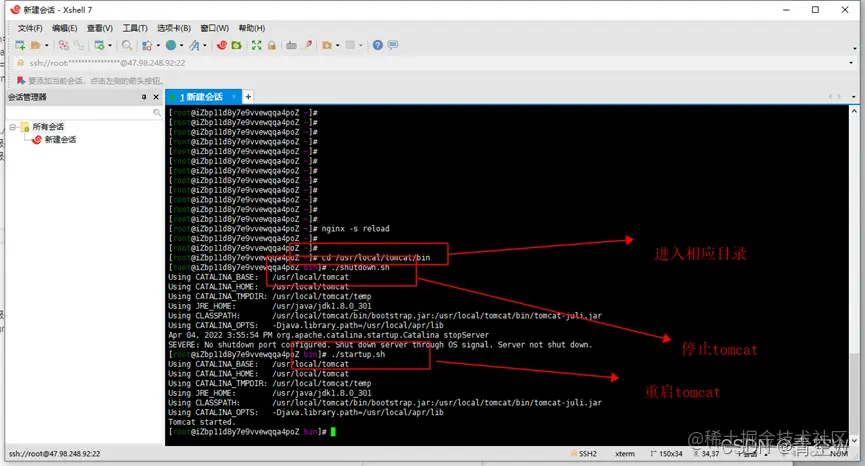The height and width of the screenshot is (466, 865).
Task: Switch to the 1 新建会话 tab
Action: point(201,97)
